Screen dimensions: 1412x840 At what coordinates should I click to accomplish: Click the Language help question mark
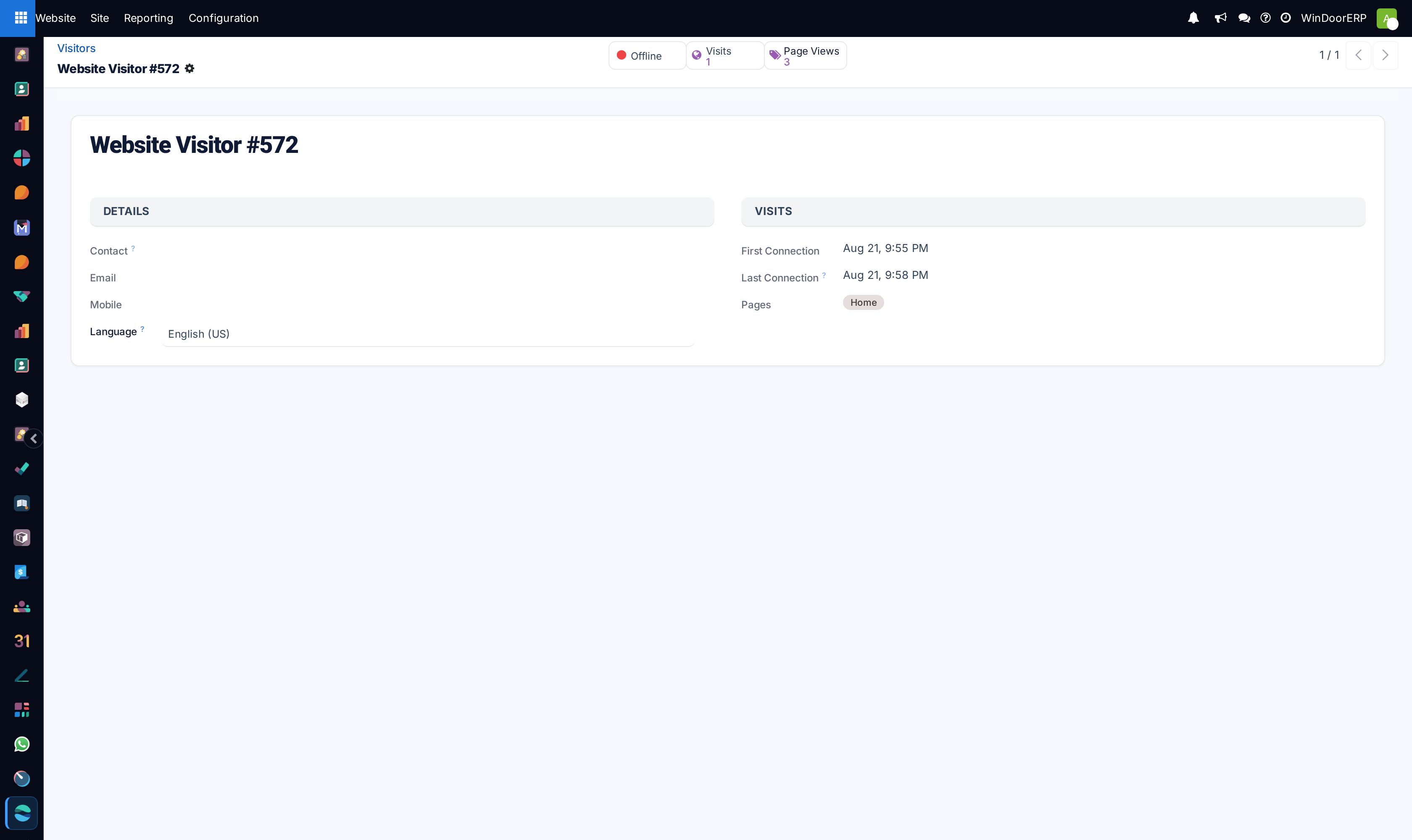point(142,328)
